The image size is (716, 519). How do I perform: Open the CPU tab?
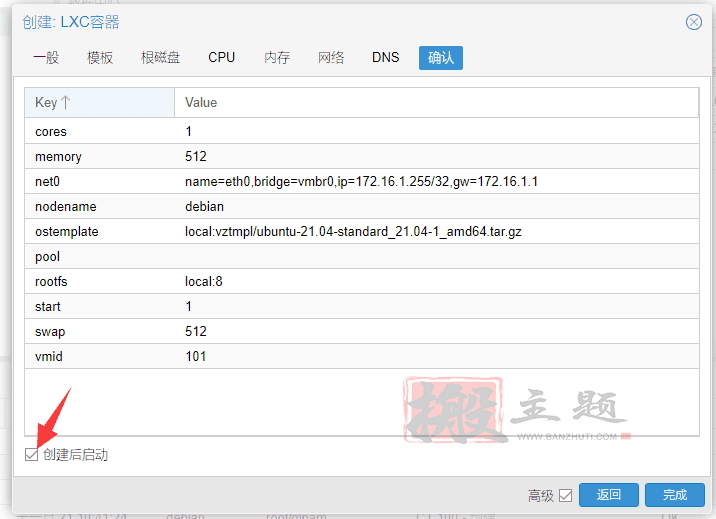click(221, 58)
